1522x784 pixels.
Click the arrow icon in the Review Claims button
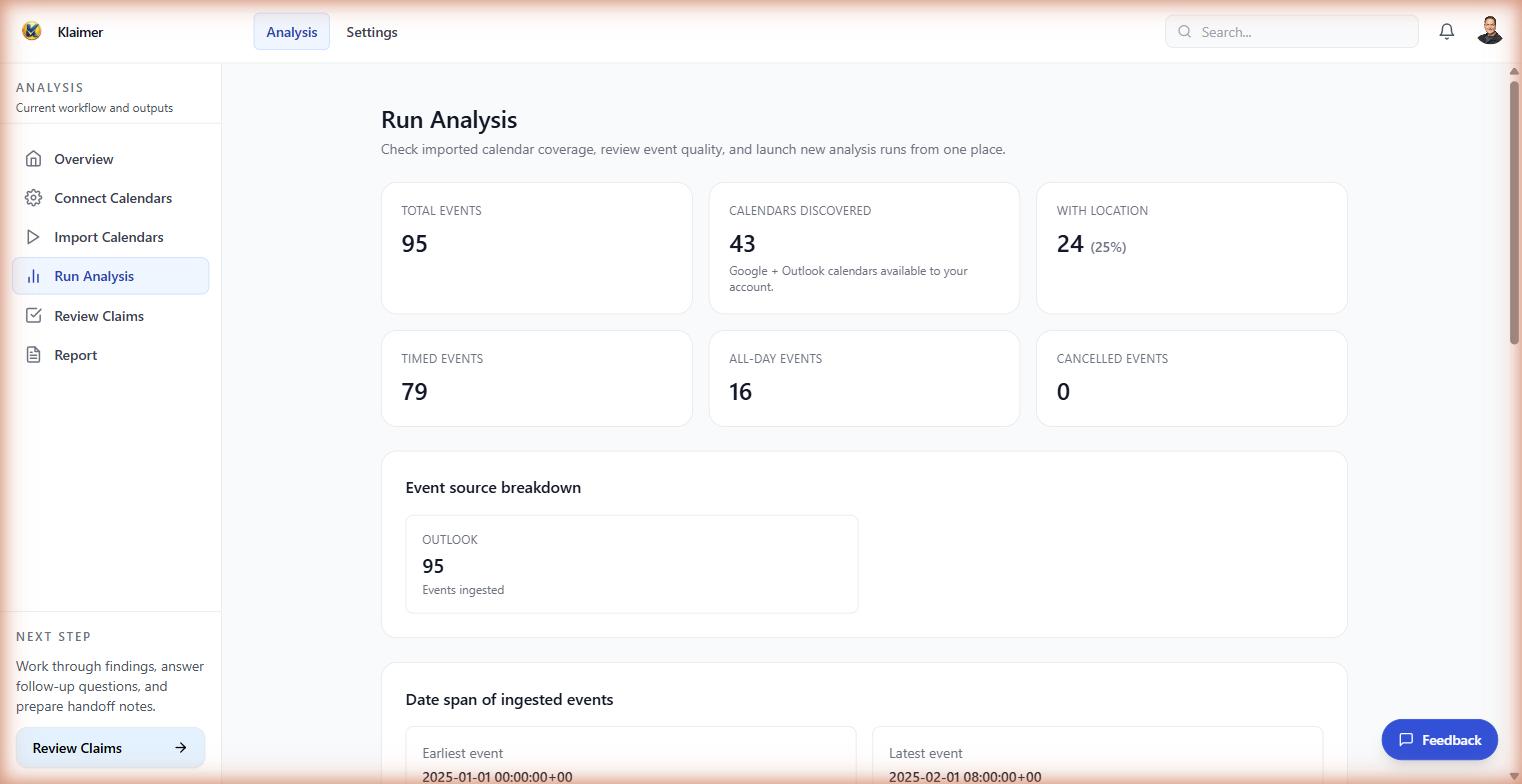coord(180,747)
